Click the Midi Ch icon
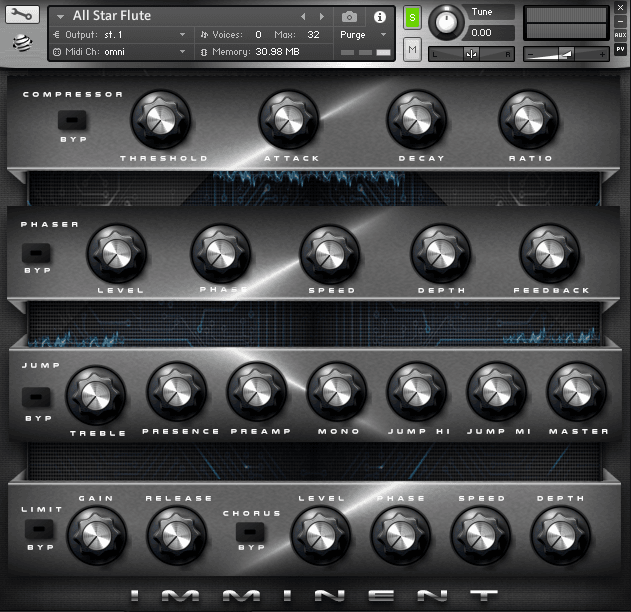631x612 pixels. [57, 52]
